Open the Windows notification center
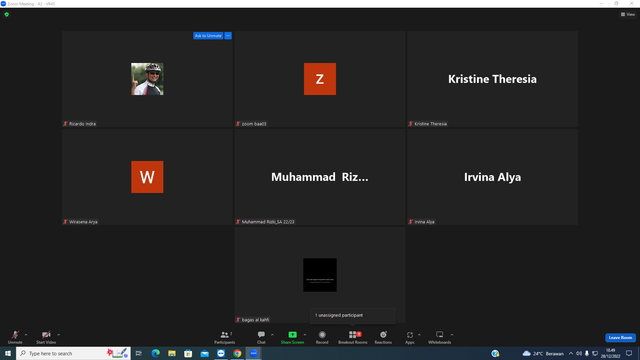640x360 pixels. click(x=629, y=353)
